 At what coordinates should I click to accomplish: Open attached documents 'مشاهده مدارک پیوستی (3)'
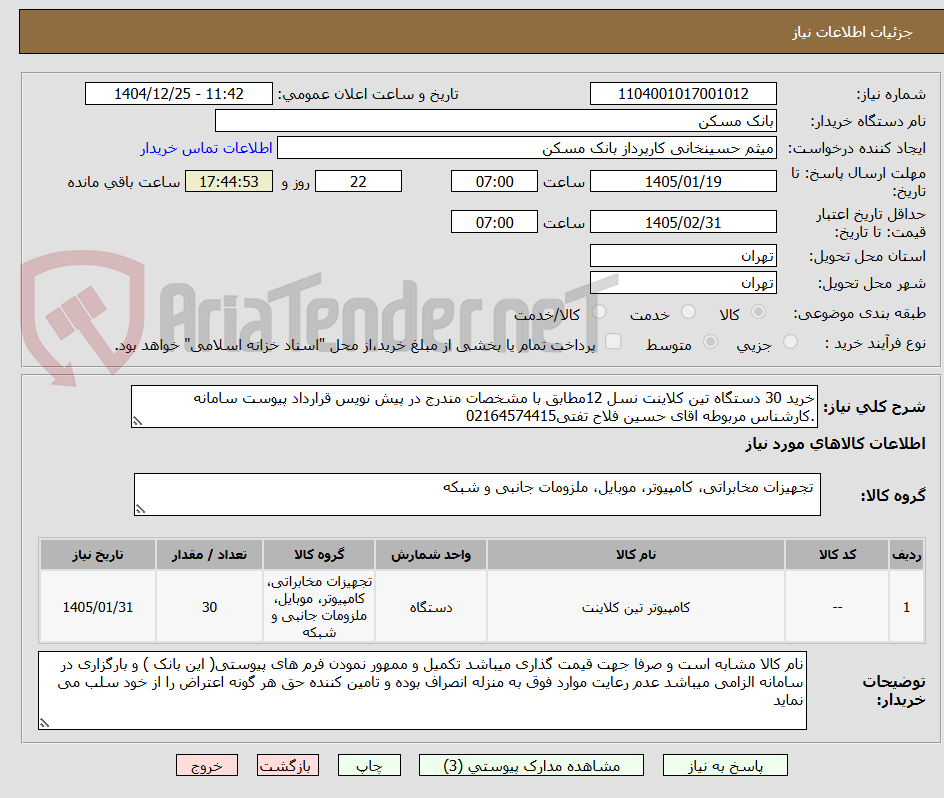click(x=531, y=765)
